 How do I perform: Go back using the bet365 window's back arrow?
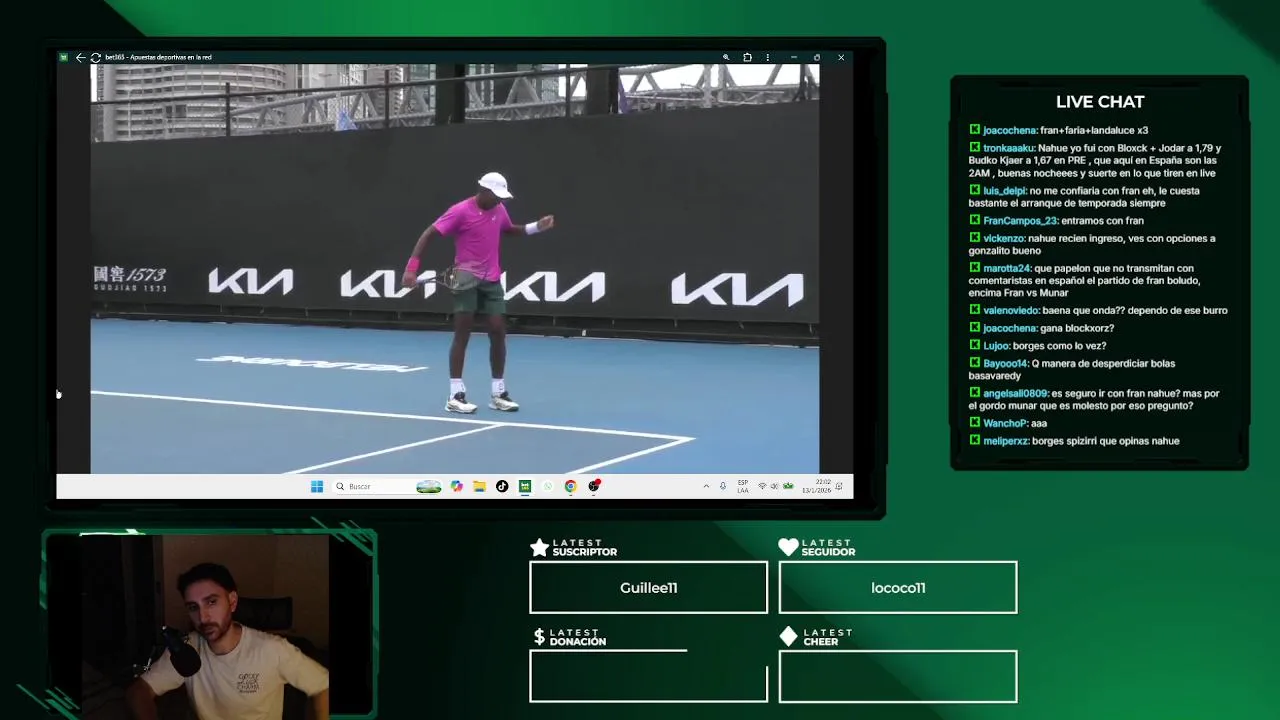[x=80, y=57]
